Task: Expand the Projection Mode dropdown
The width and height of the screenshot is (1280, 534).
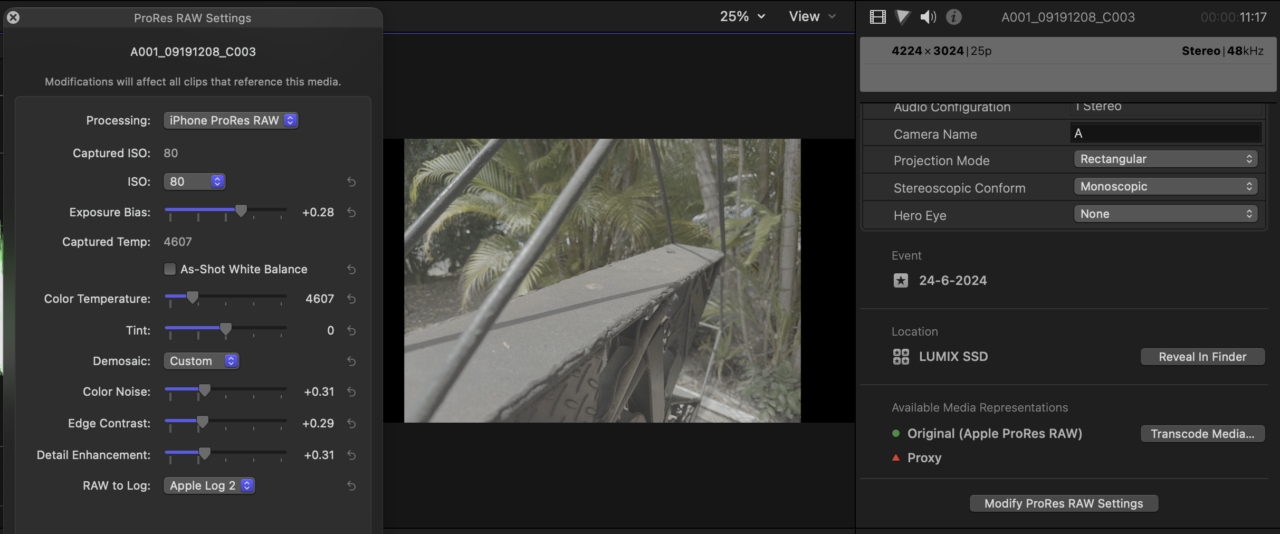Action: click(x=1165, y=159)
